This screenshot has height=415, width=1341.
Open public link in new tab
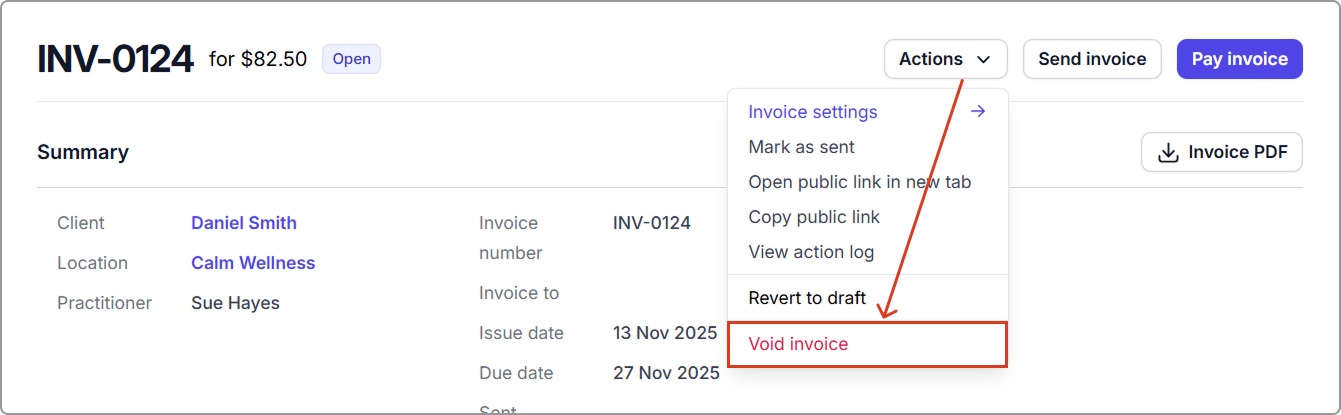[x=859, y=182]
